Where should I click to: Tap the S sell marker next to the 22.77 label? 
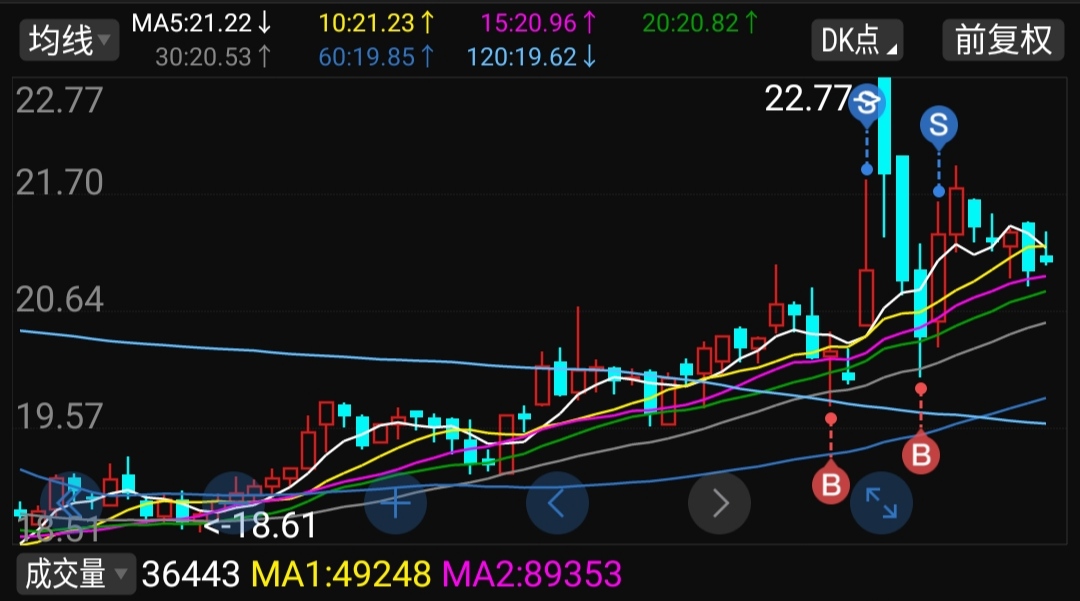[x=866, y=105]
